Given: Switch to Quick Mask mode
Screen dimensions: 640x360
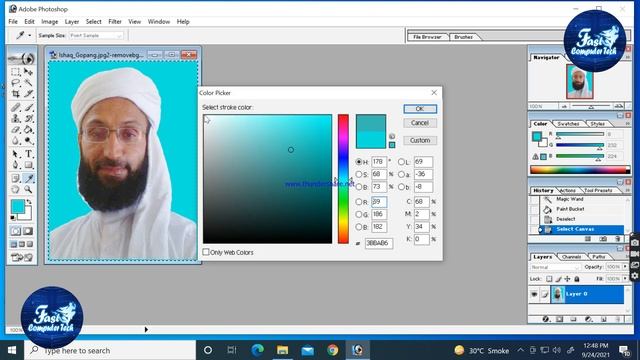Looking at the screenshot, I should [28, 231].
